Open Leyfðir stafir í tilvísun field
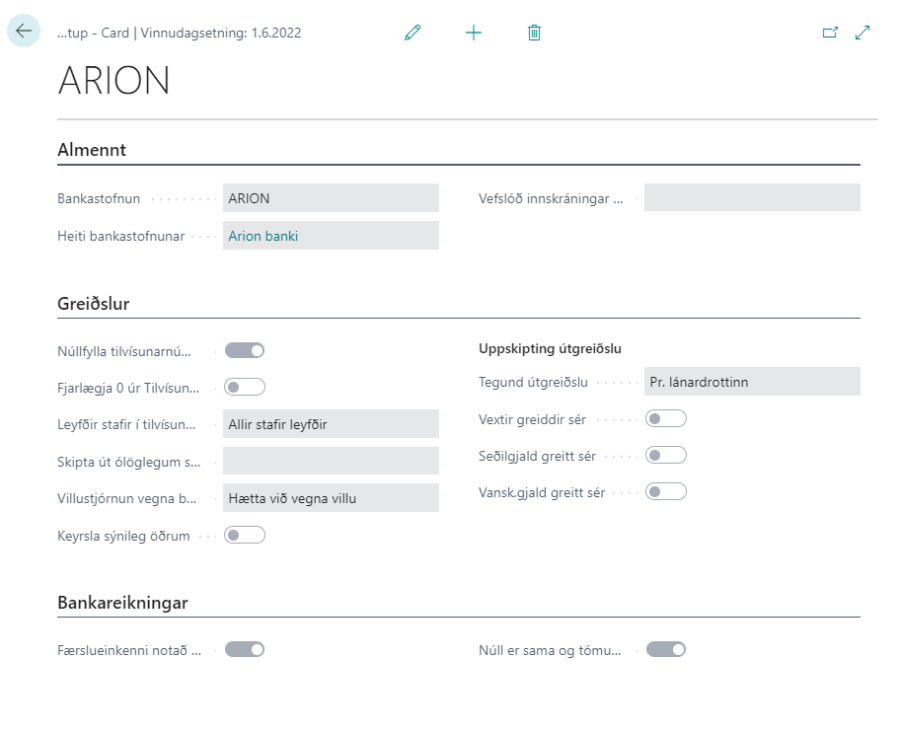 [x=330, y=424]
